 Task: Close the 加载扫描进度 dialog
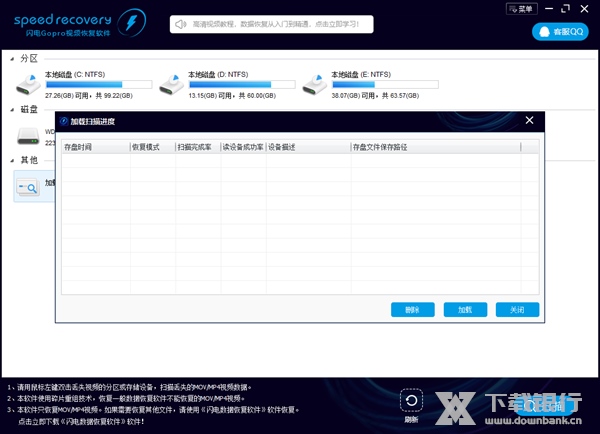530,121
